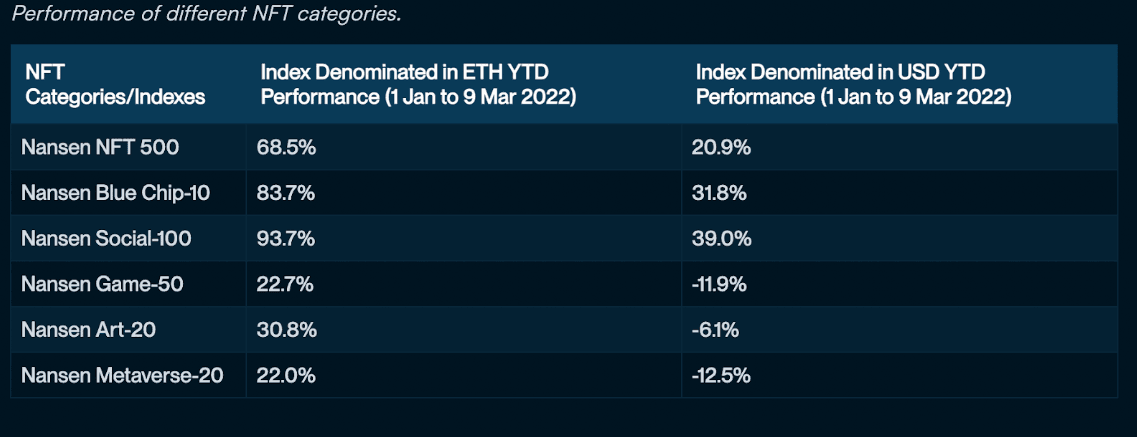Image resolution: width=1137 pixels, height=437 pixels.
Task: Click the 93.7% Social-100 ETH value
Action: click(287, 240)
